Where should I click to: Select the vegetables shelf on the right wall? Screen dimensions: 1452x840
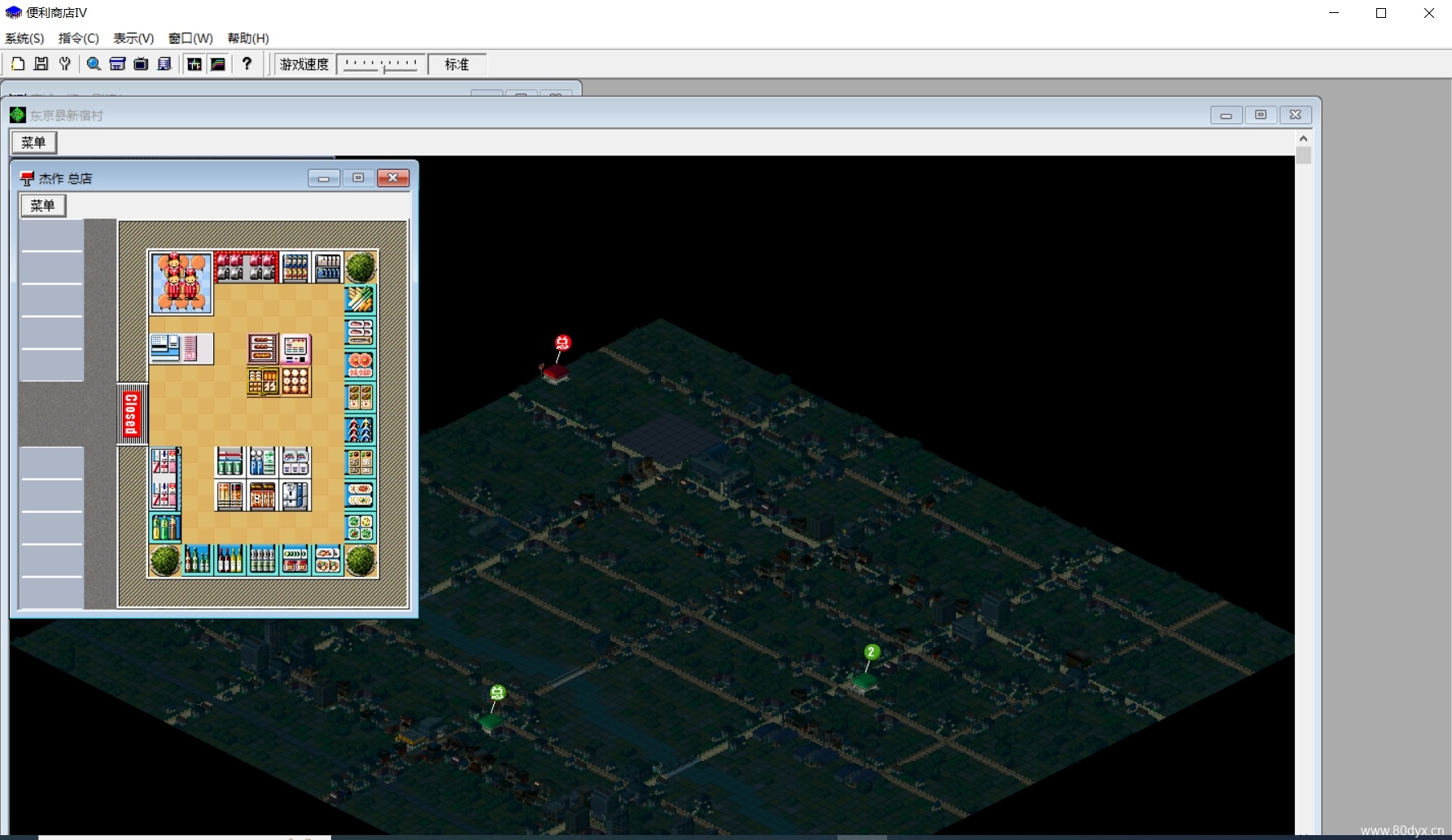tap(360, 300)
